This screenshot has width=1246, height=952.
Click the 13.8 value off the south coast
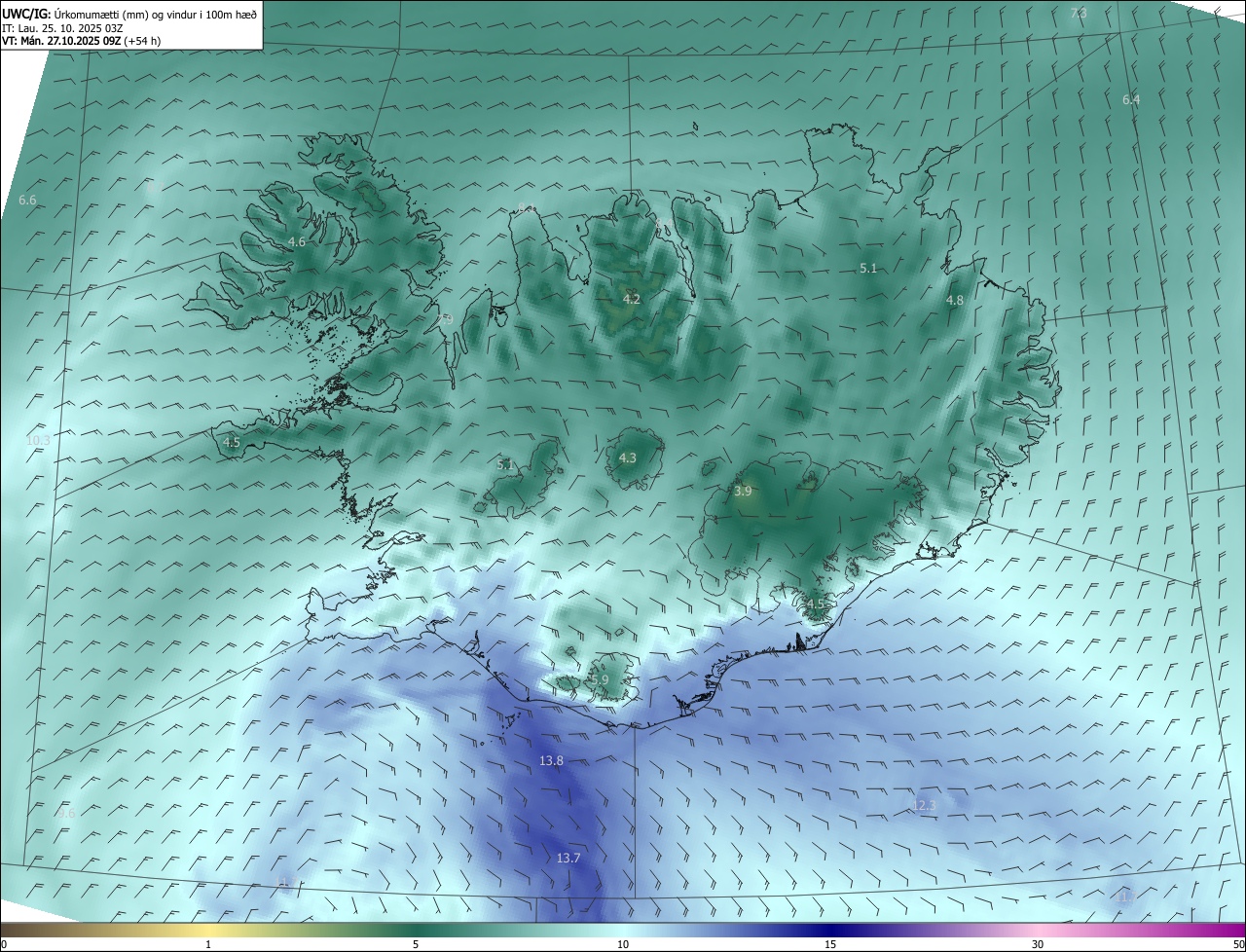pos(552,760)
